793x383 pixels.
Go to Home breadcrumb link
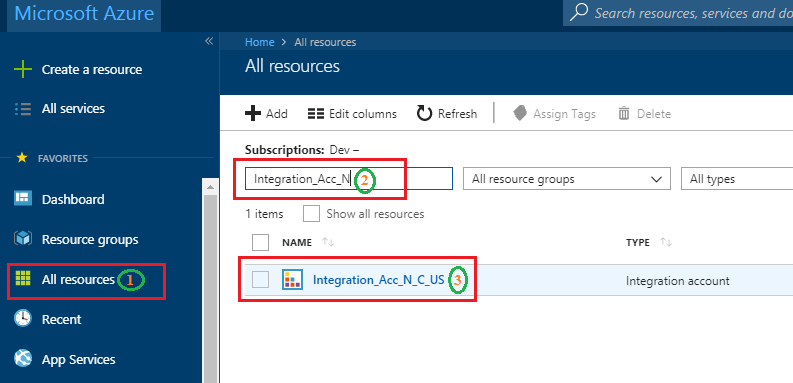(259, 42)
